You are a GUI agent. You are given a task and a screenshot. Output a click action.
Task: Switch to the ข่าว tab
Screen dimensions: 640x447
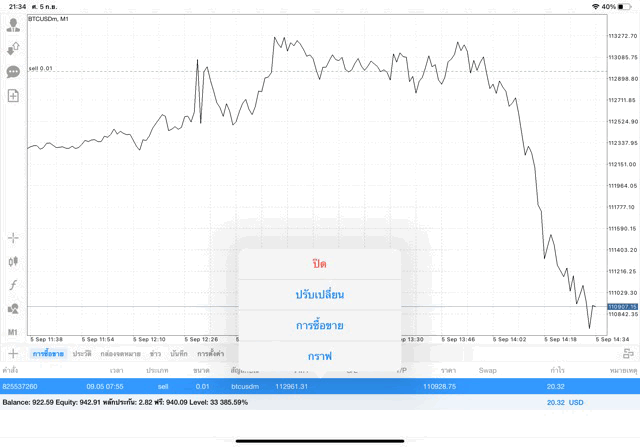click(x=155, y=354)
